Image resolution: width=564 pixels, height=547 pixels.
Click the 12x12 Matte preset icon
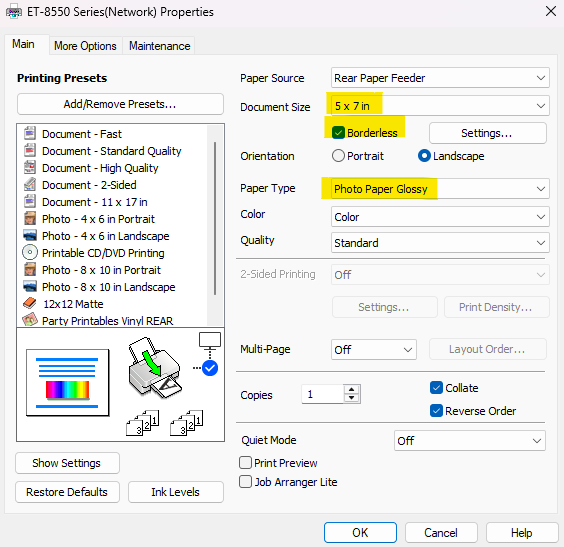tap(30, 304)
